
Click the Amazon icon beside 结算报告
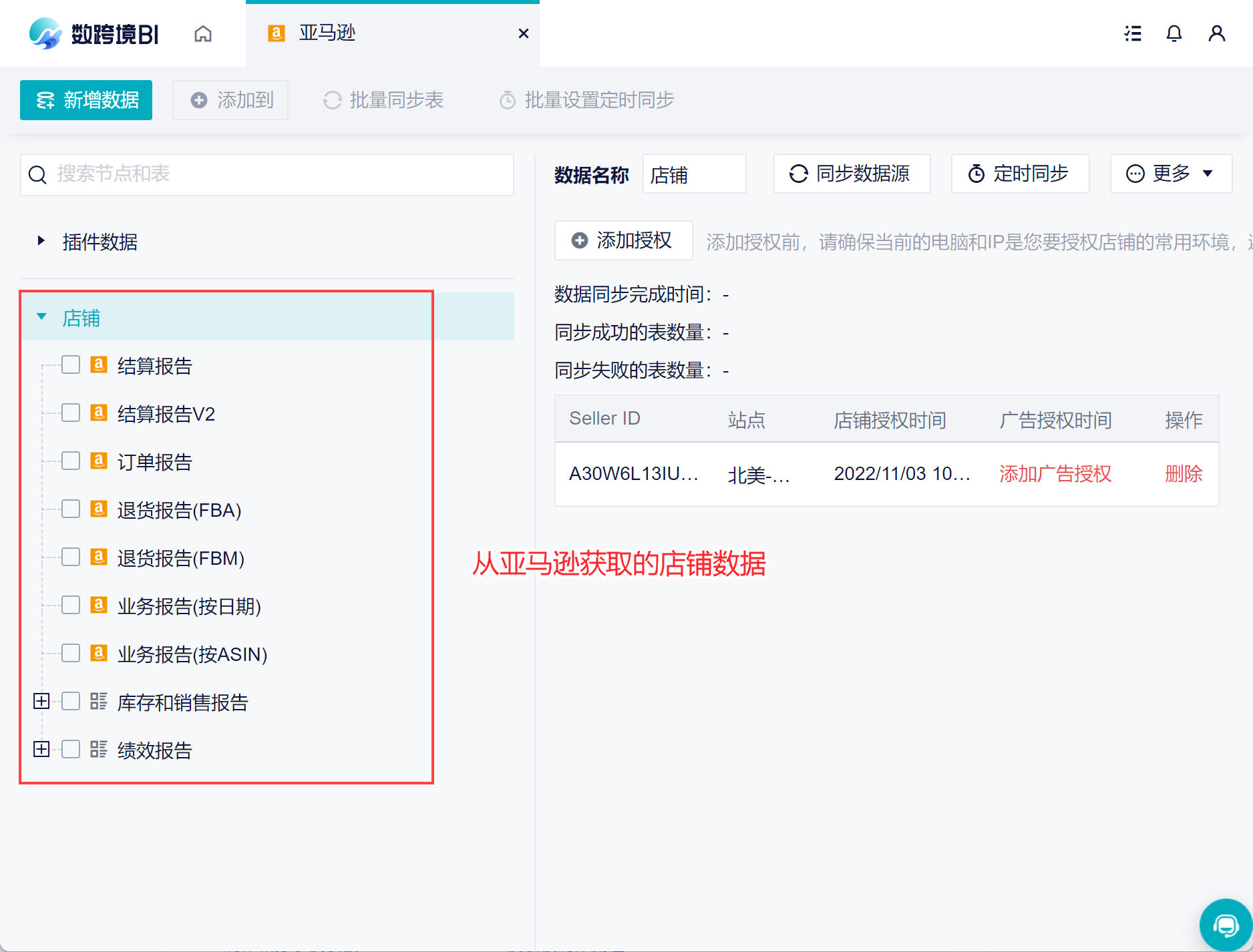(99, 365)
